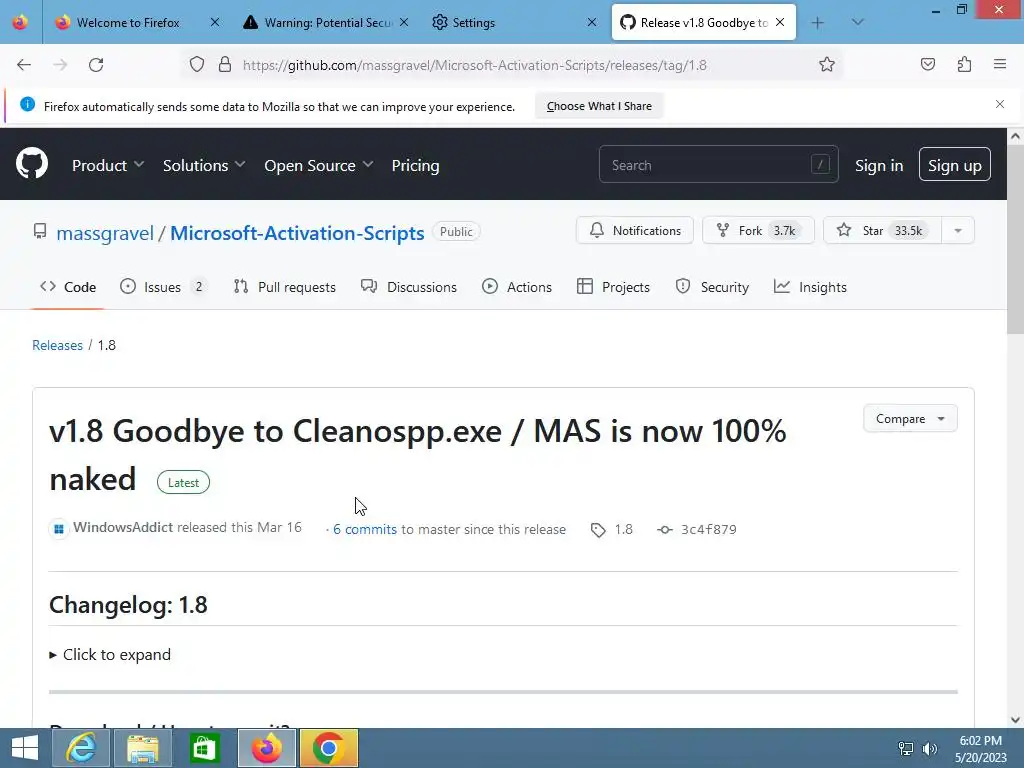The width and height of the screenshot is (1024, 768).
Task: Click Choose What I Share button
Action: click(599, 106)
